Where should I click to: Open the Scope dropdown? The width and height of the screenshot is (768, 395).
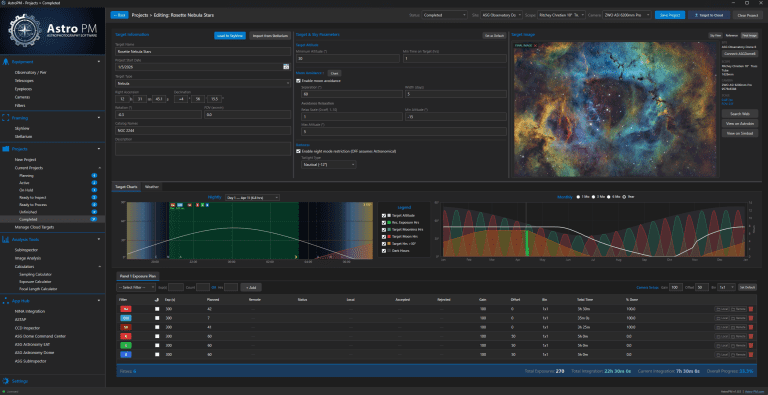click(x=561, y=15)
